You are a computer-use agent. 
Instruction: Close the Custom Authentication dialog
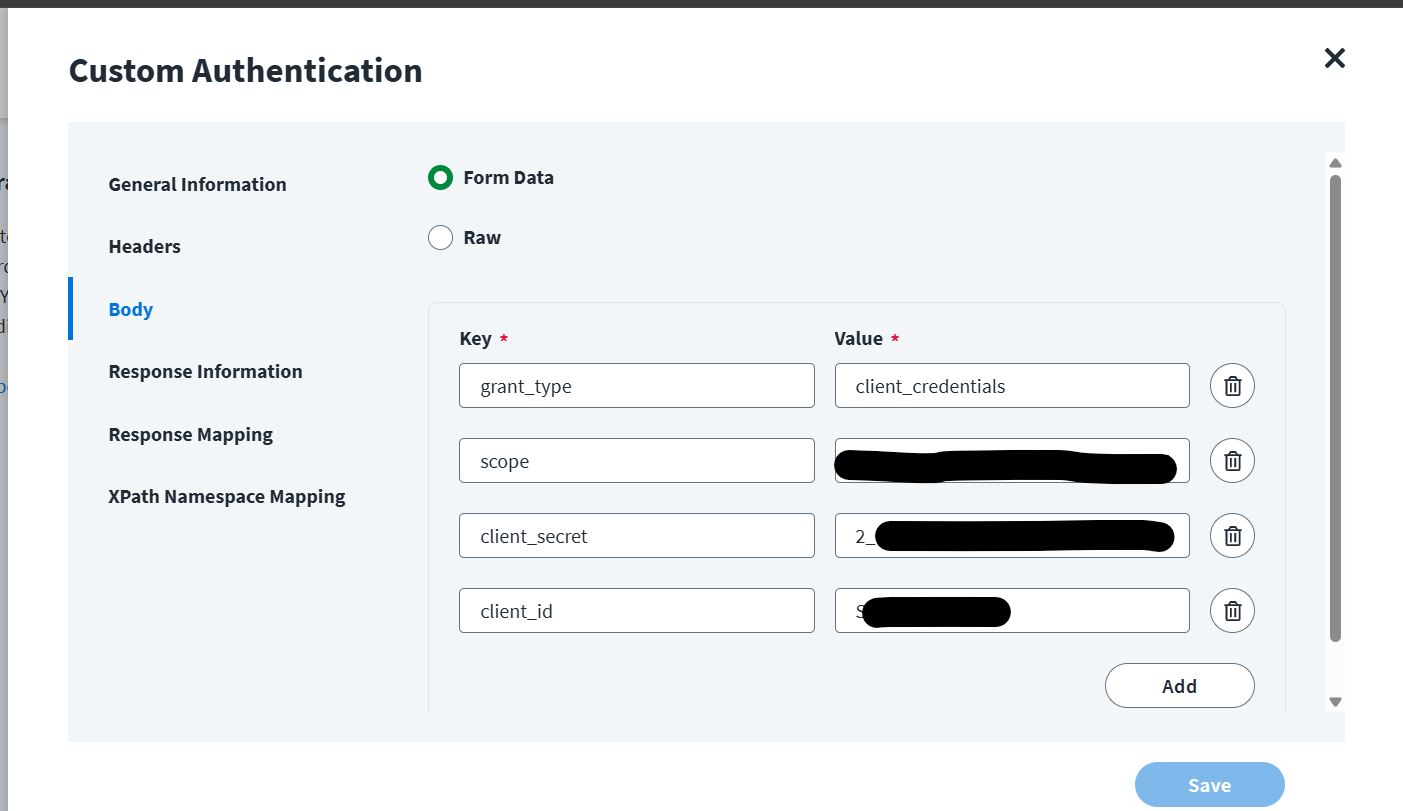pos(1334,58)
